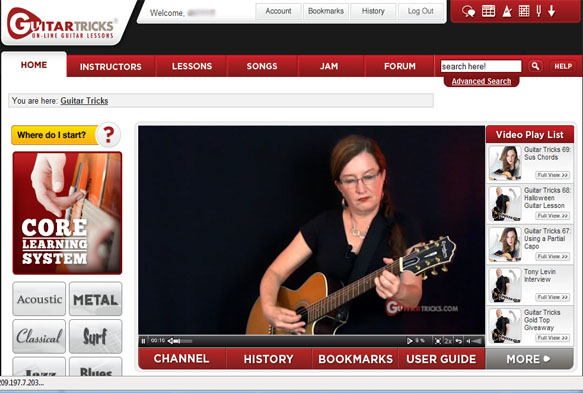Screen dimensions: 583x393
Task: Select the METAL style button
Action: coord(96,299)
